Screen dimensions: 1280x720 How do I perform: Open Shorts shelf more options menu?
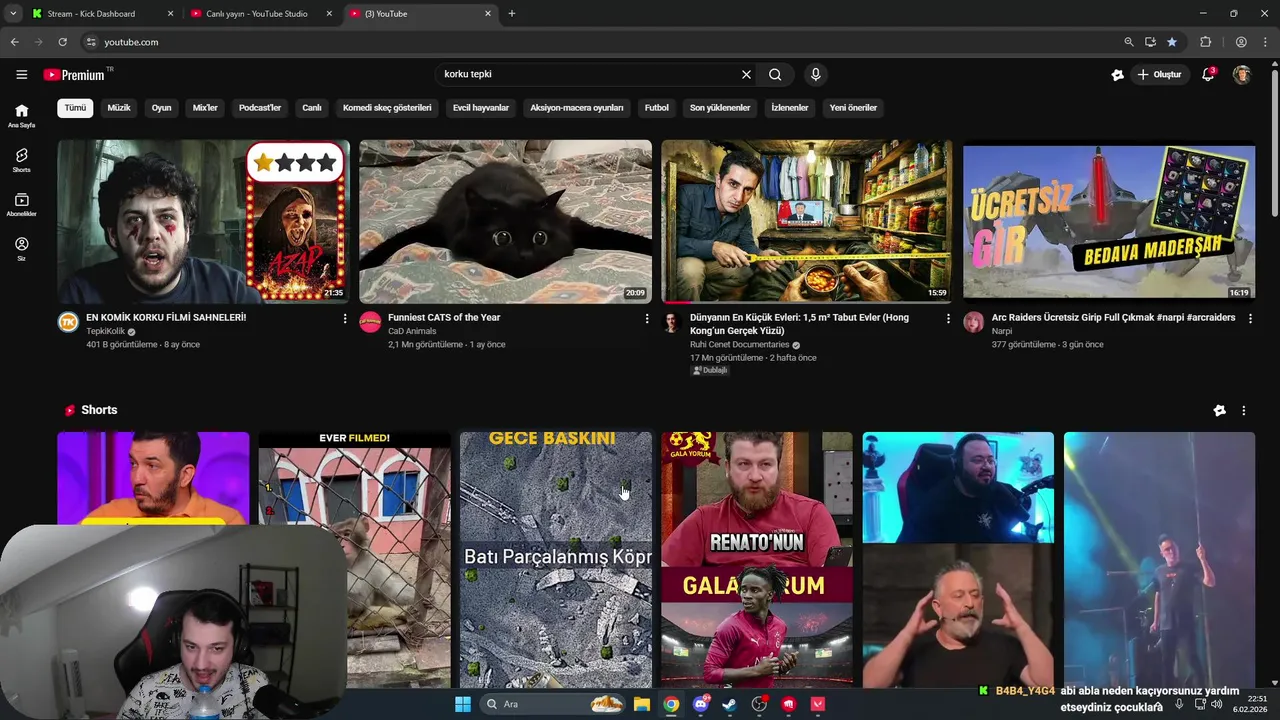(1244, 411)
